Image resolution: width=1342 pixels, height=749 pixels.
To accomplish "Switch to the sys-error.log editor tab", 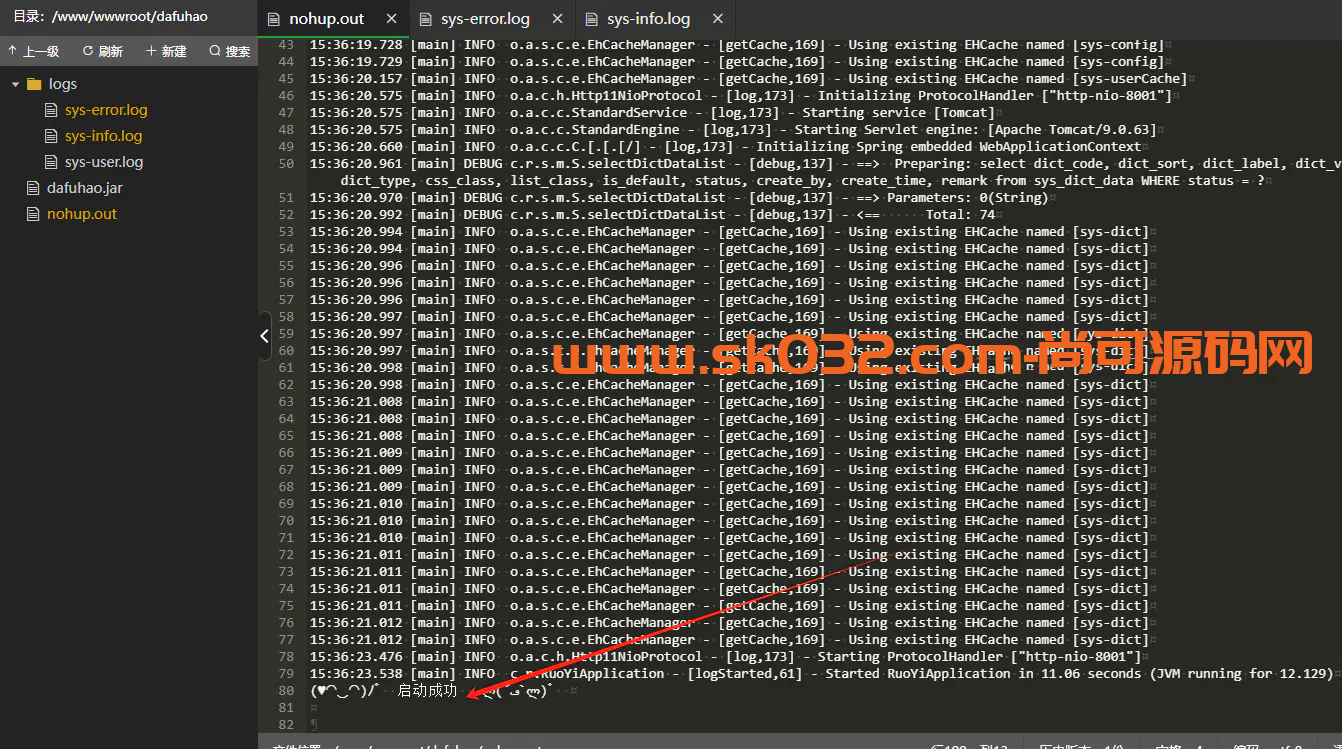I will 485,19.
